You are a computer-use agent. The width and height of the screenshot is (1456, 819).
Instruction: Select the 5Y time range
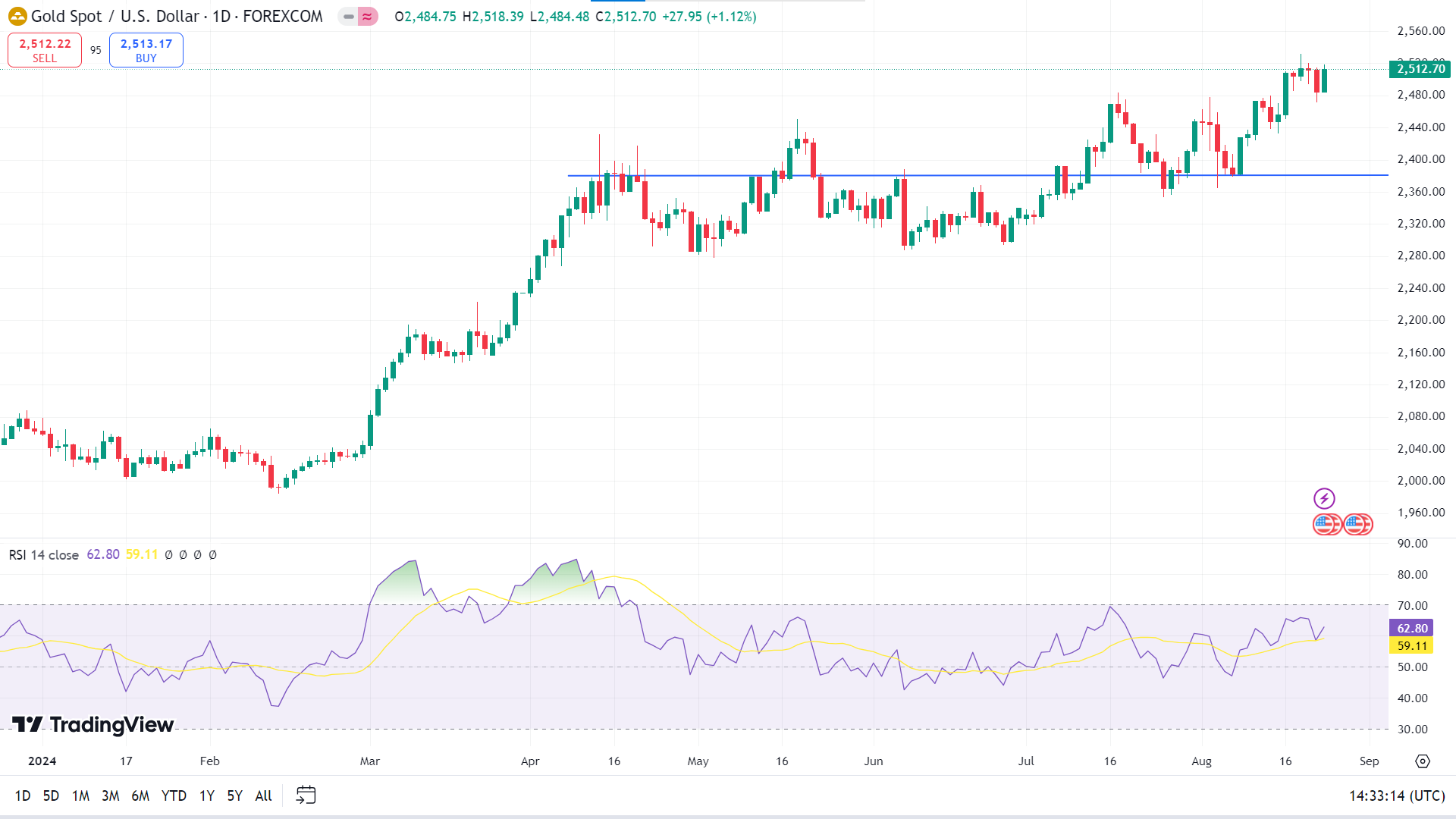click(234, 795)
